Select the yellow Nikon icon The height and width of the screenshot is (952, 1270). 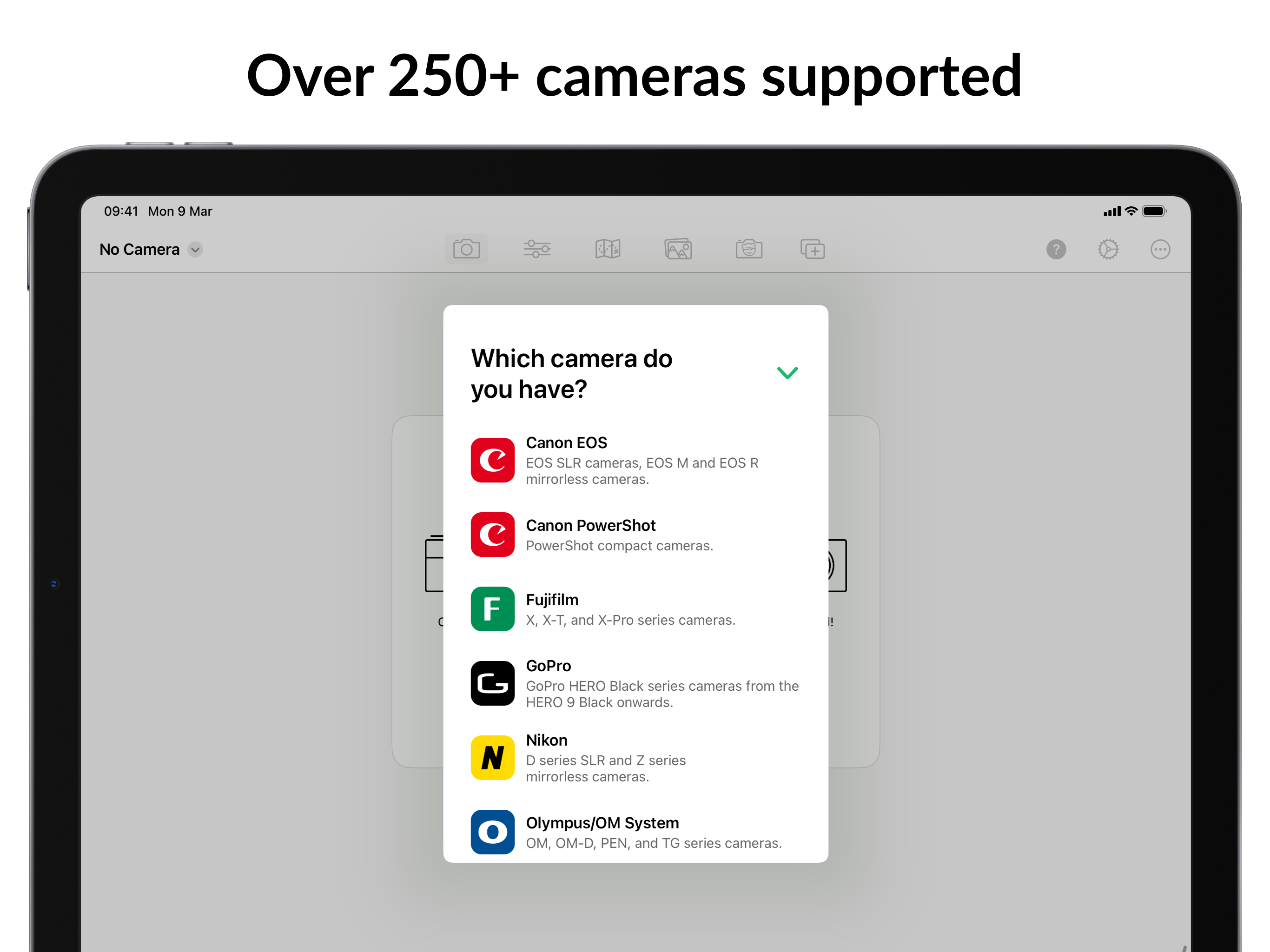point(493,757)
